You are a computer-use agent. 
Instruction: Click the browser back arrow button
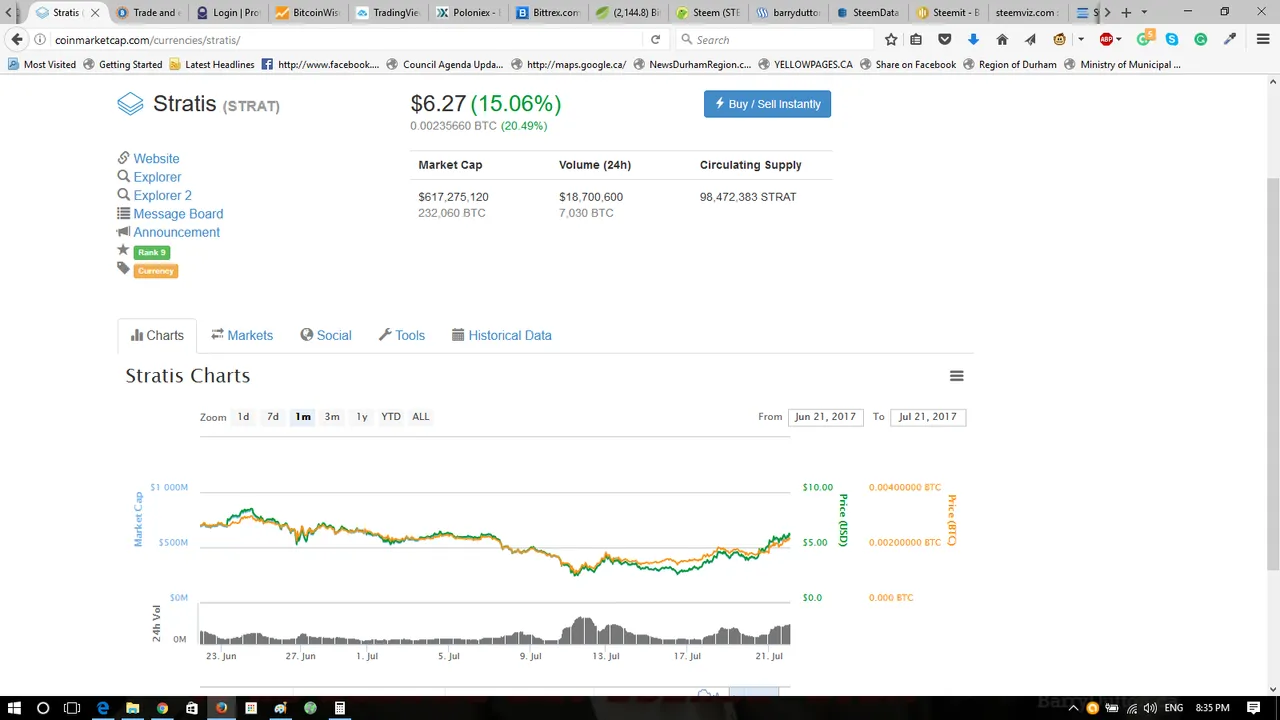(17, 40)
